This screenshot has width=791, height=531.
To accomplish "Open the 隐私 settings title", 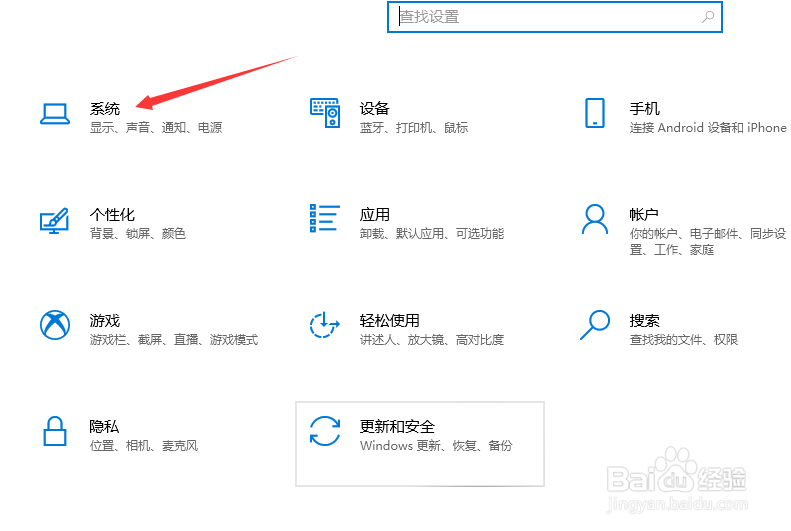I will tap(104, 427).
